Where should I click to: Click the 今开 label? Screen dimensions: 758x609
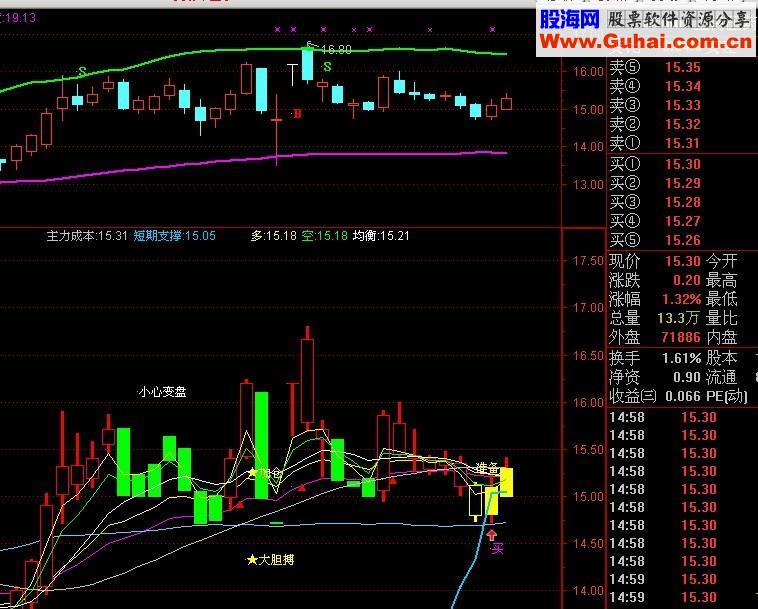(x=721, y=261)
